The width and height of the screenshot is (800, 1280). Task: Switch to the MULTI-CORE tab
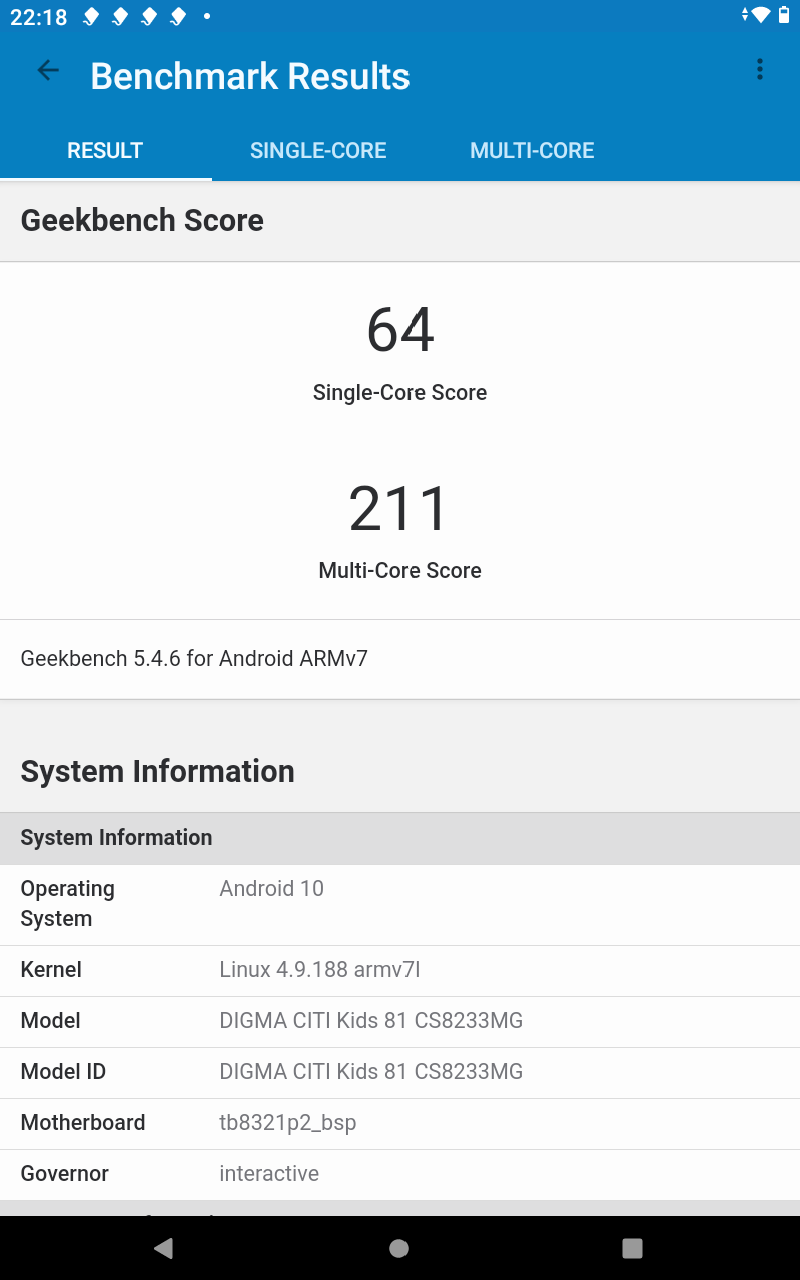click(532, 151)
